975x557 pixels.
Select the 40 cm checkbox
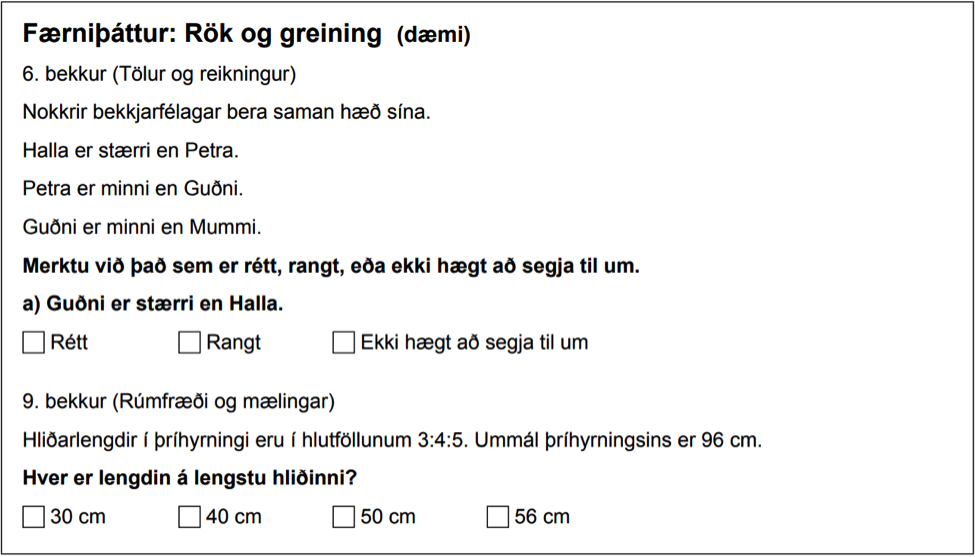tap(189, 517)
